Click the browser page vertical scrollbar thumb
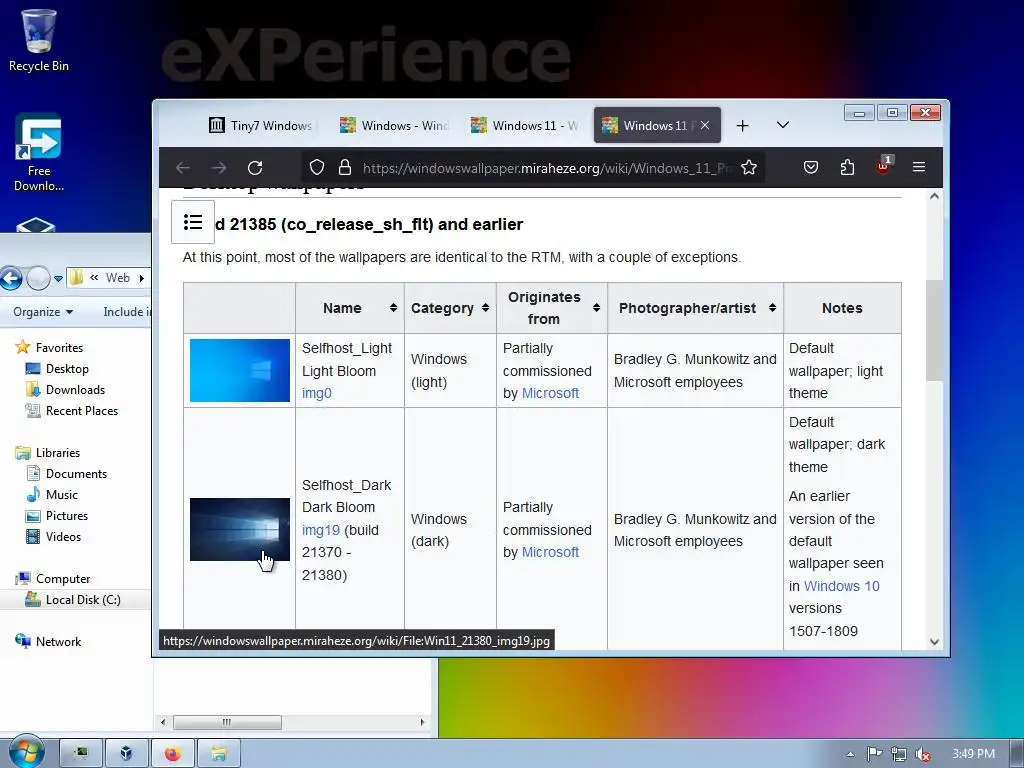Viewport: 1024px width, 768px height. 935,330
